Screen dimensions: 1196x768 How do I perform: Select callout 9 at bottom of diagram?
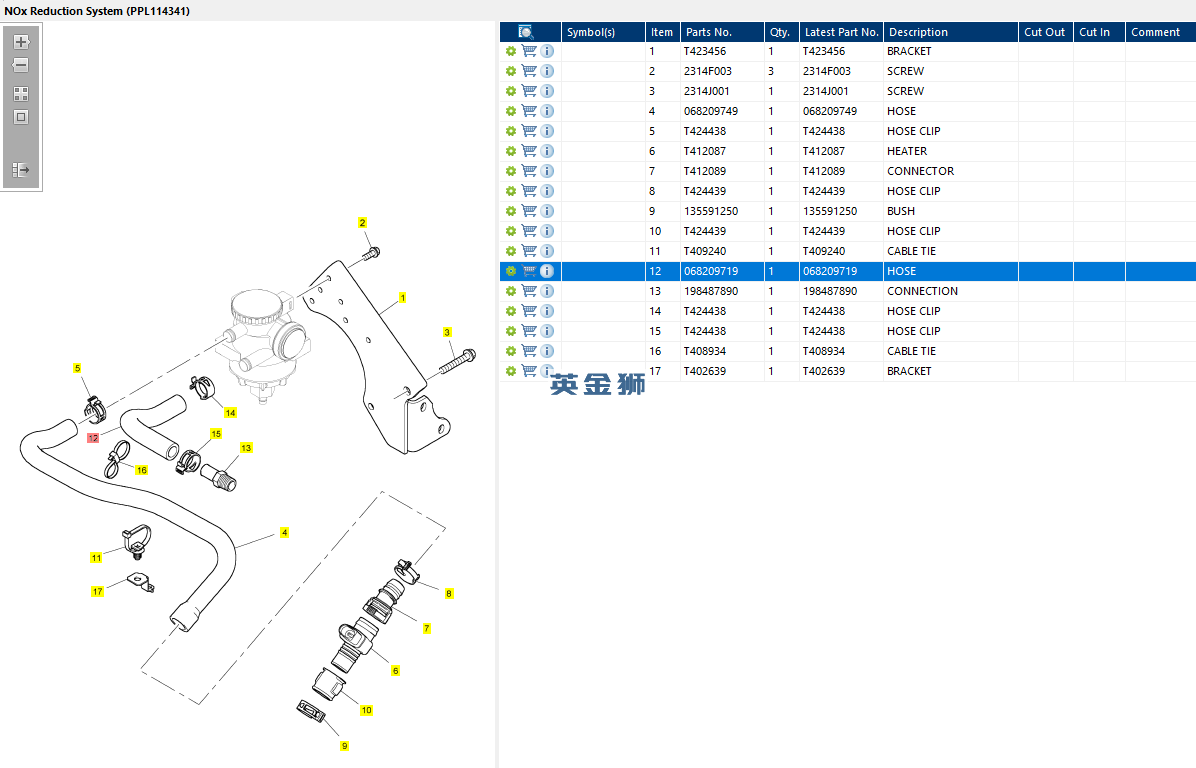click(344, 746)
